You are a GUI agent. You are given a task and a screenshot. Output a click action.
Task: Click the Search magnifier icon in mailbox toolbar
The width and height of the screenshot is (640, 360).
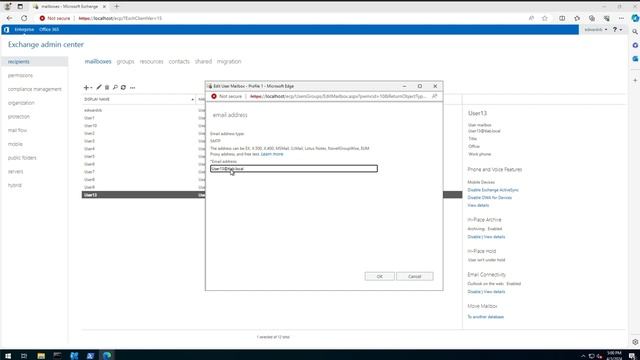(115, 87)
